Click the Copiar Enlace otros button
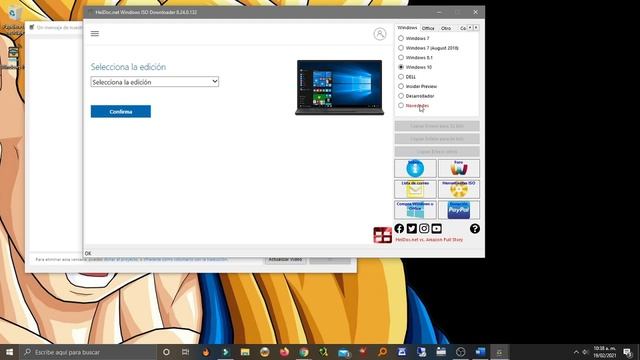The image size is (640, 360). 437,151
